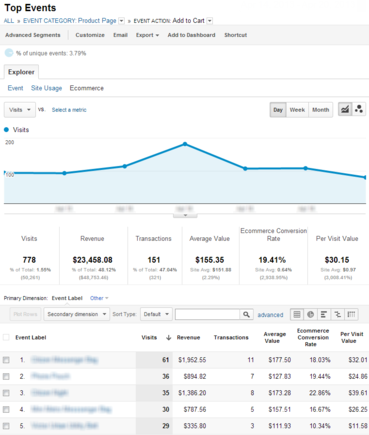Screen dimensions: 369x435
Task: Click the 19.41% Ecommerce Conversion Rate total
Action: [272, 260]
